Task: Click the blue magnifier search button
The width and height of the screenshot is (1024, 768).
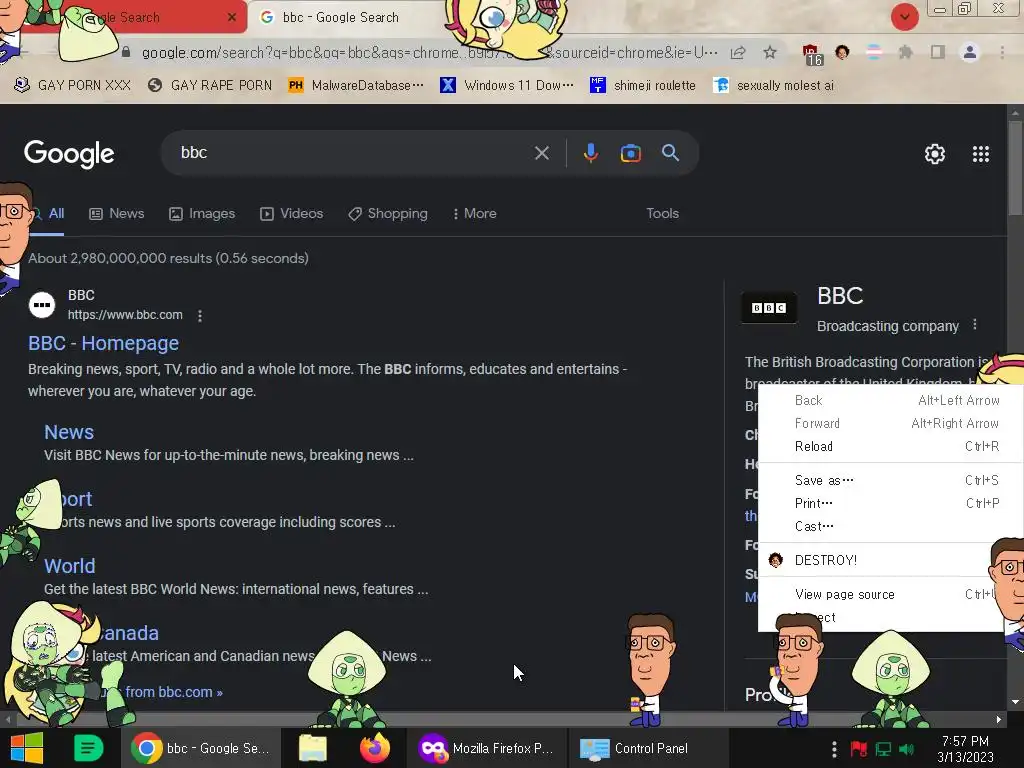Action: pyautogui.click(x=670, y=153)
